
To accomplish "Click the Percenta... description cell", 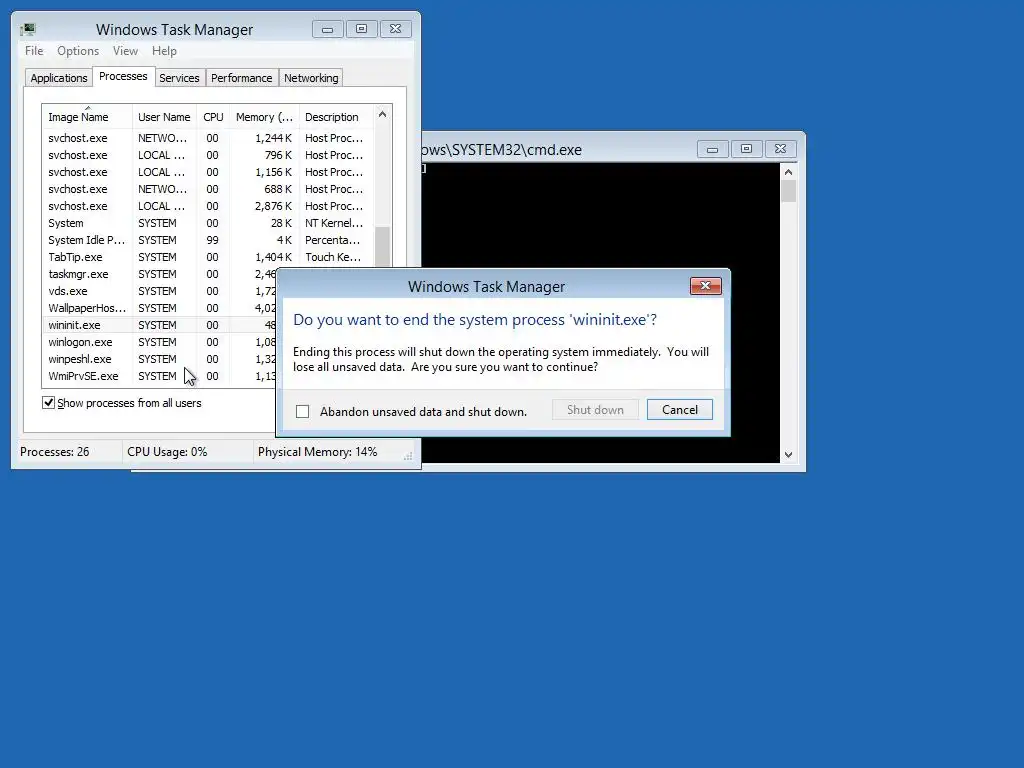I will click(332, 240).
